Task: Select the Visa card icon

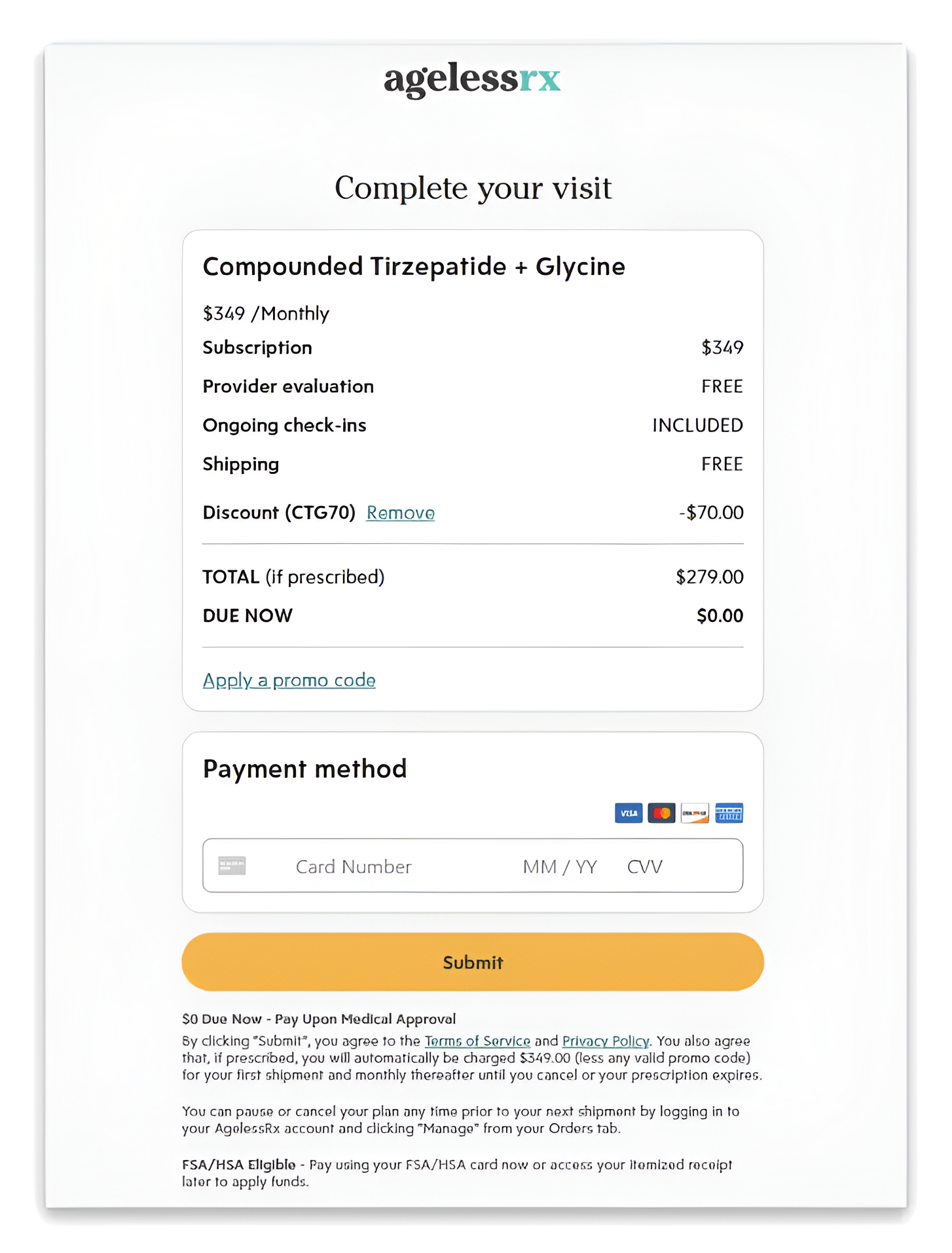Action: coord(628,812)
